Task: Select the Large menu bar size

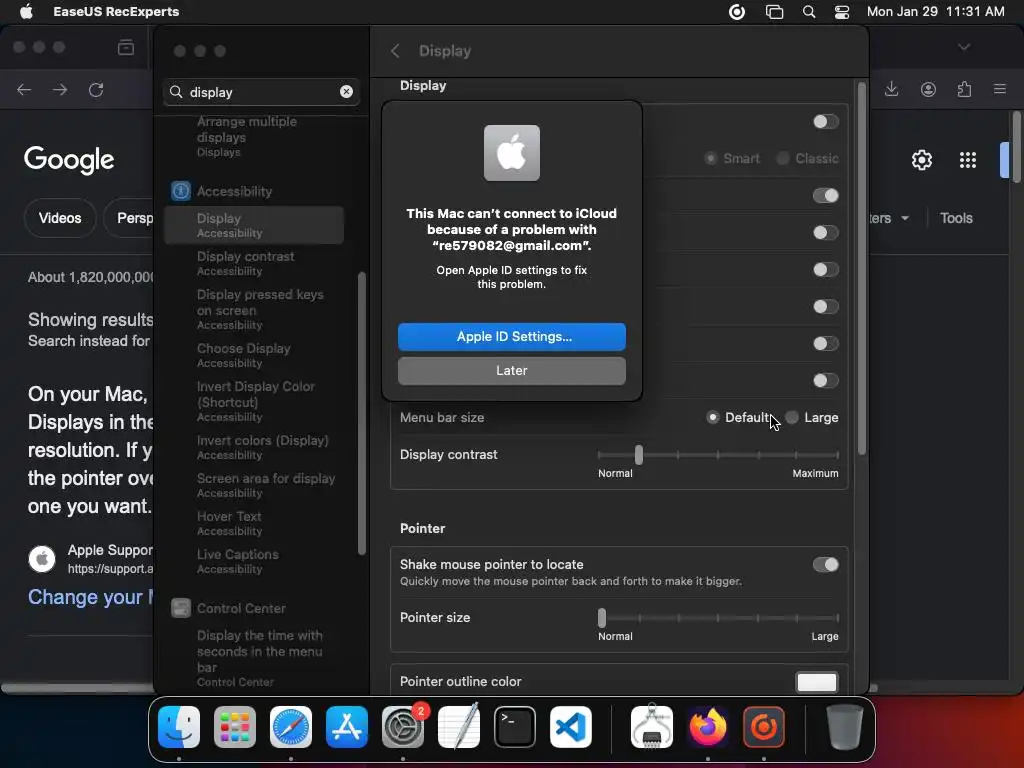Action: (792, 417)
